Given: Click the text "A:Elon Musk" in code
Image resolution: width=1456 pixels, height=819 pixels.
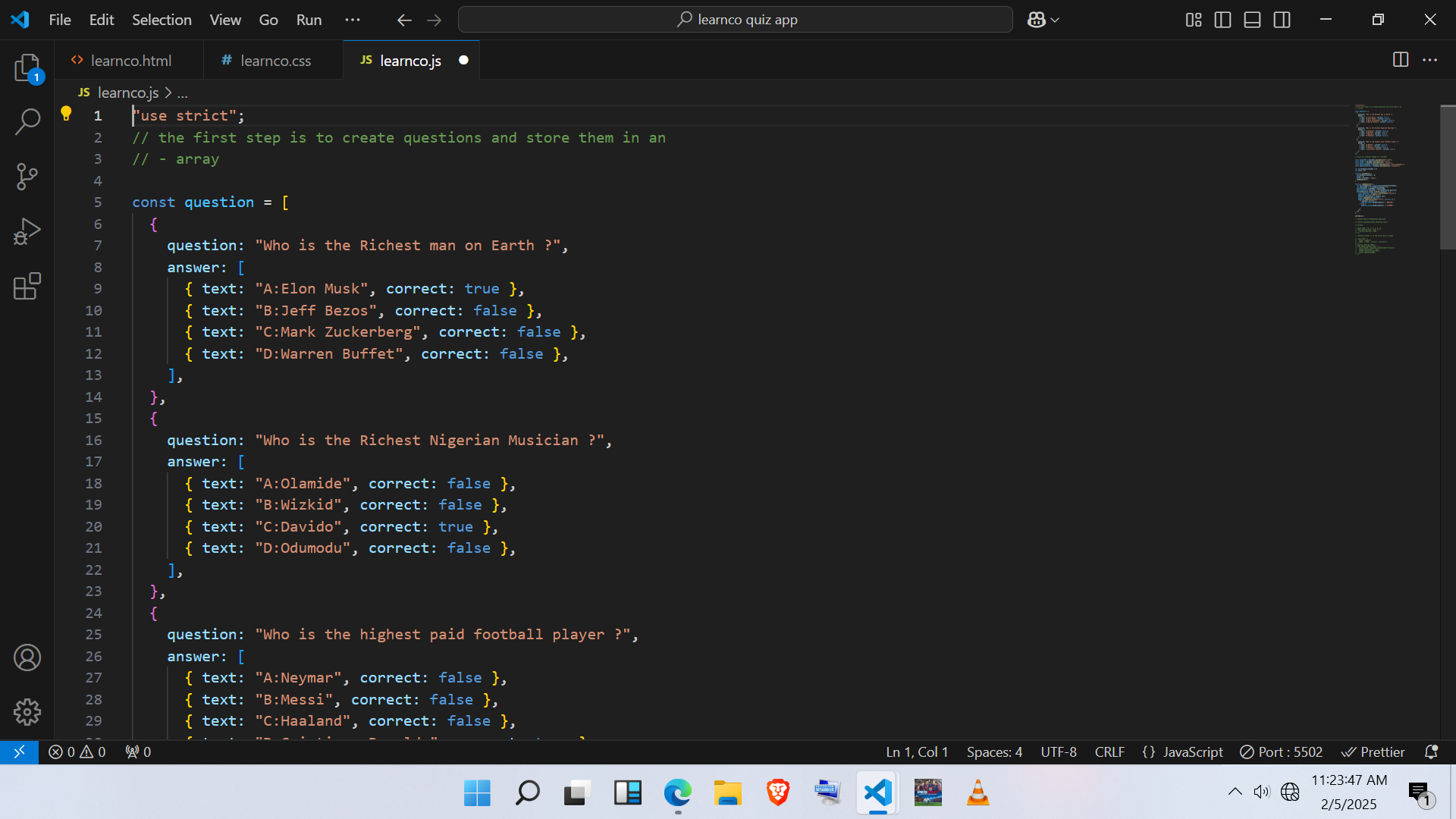Looking at the screenshot, I should [x=312, y=289].
